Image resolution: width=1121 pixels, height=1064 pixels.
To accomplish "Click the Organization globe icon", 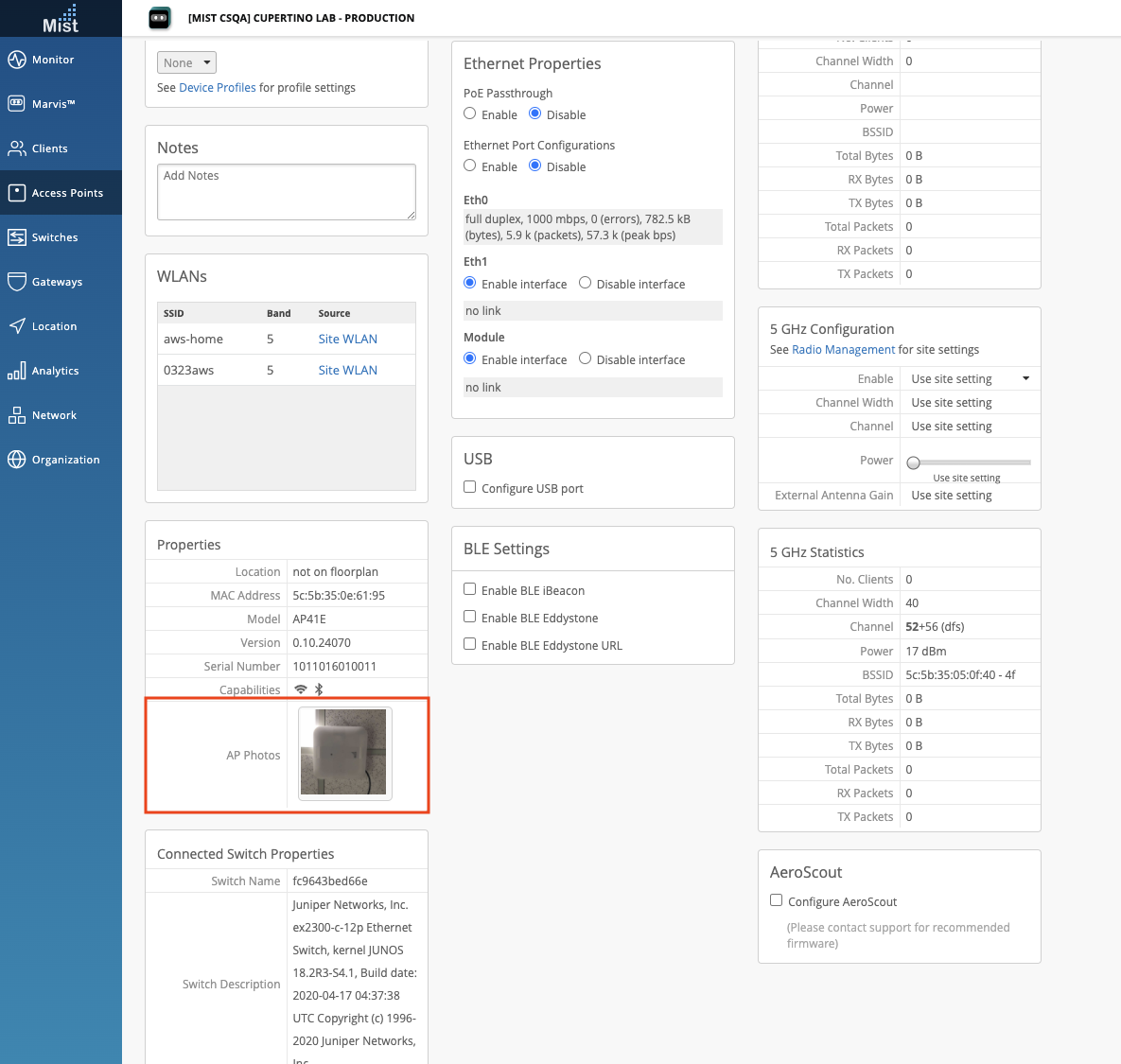I will tap(17, 460).
